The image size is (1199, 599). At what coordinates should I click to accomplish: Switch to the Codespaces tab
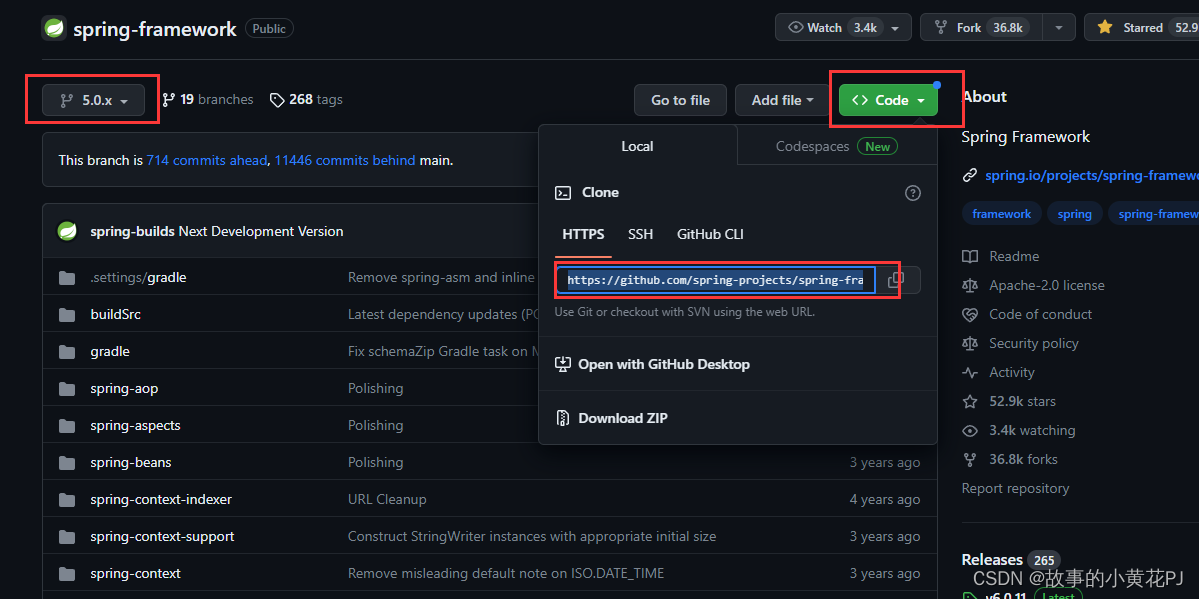click(837, 146)
